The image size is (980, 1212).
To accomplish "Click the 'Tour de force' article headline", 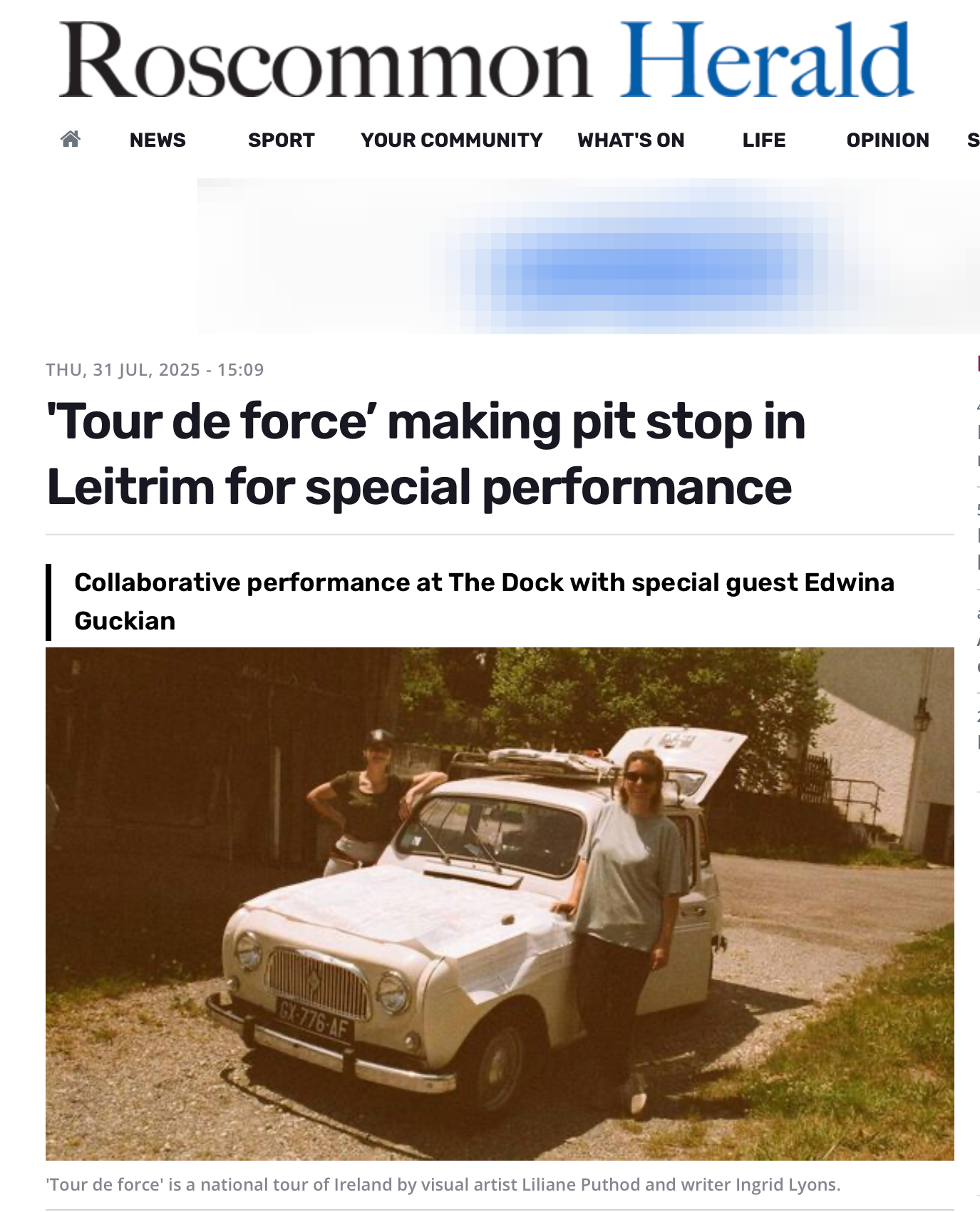I will (x=426, y=454).
